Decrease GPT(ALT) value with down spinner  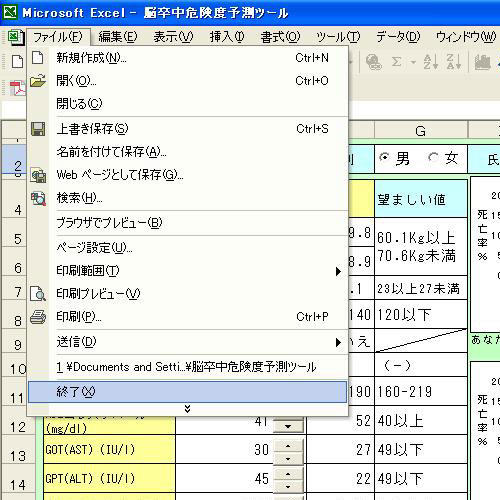pos(288,487)
